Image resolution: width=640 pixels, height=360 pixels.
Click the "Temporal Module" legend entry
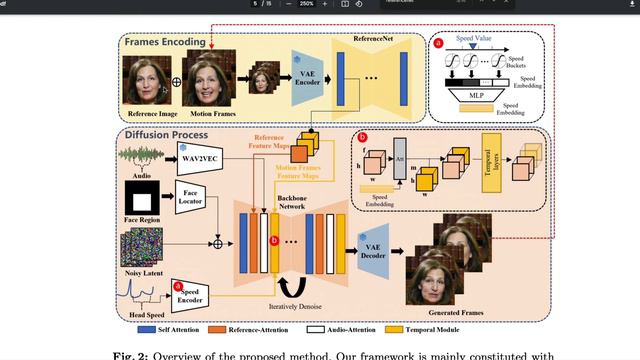point(422,329)
